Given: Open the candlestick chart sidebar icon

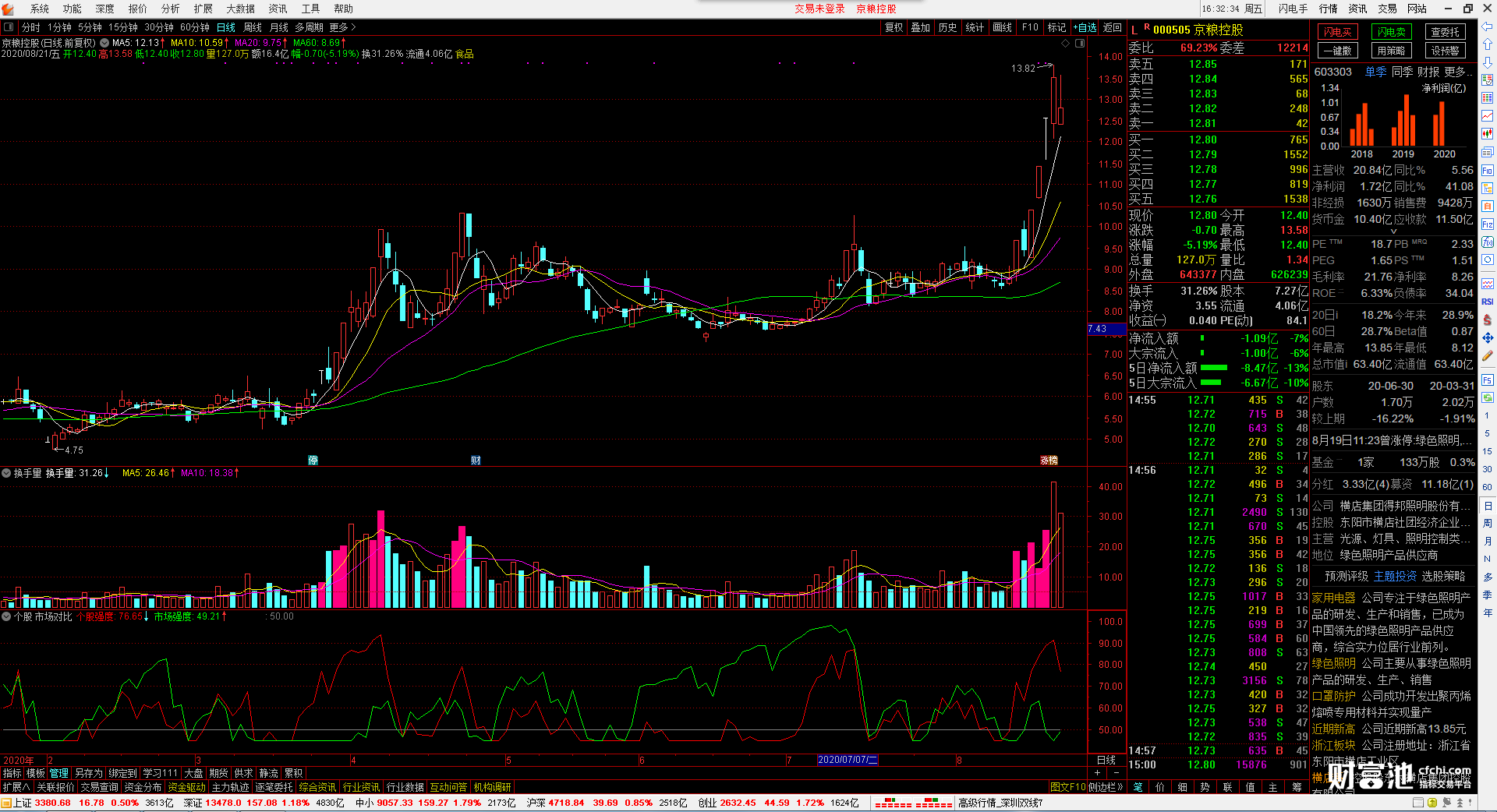Looking at the screenshot, I should pos(1488,134).
